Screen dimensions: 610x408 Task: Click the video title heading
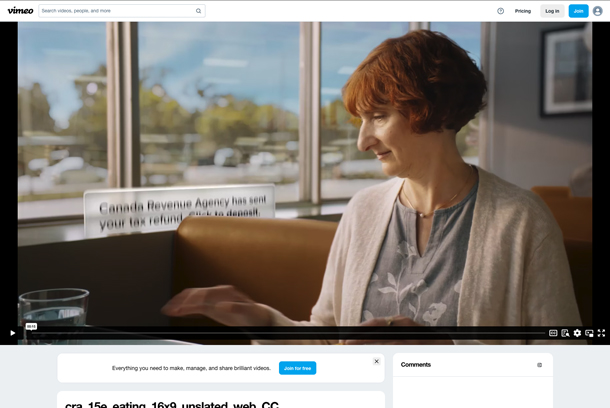pyautogui.click(x=172, y=404)
